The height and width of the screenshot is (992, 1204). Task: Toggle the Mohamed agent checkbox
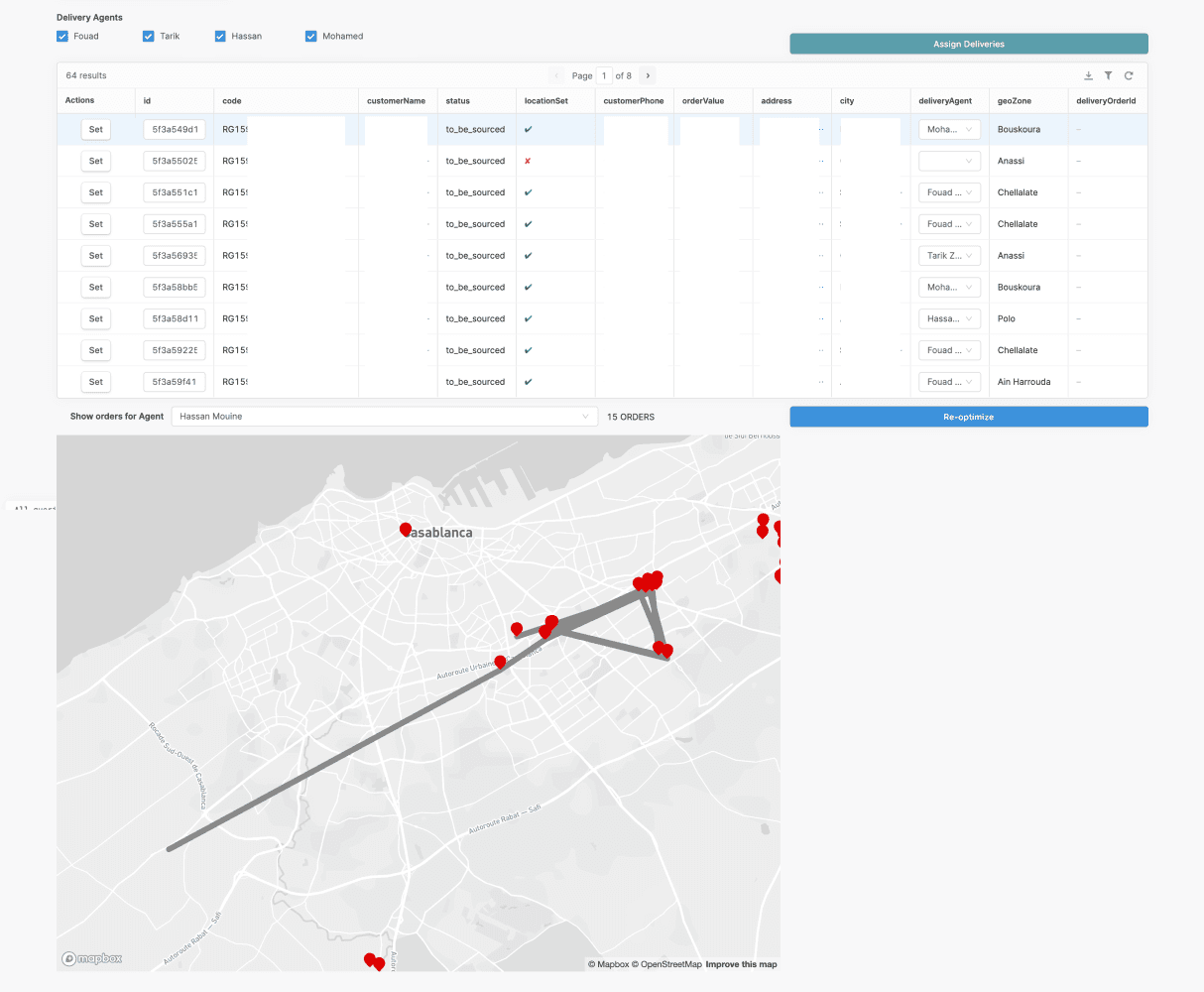tap(311, 37)
